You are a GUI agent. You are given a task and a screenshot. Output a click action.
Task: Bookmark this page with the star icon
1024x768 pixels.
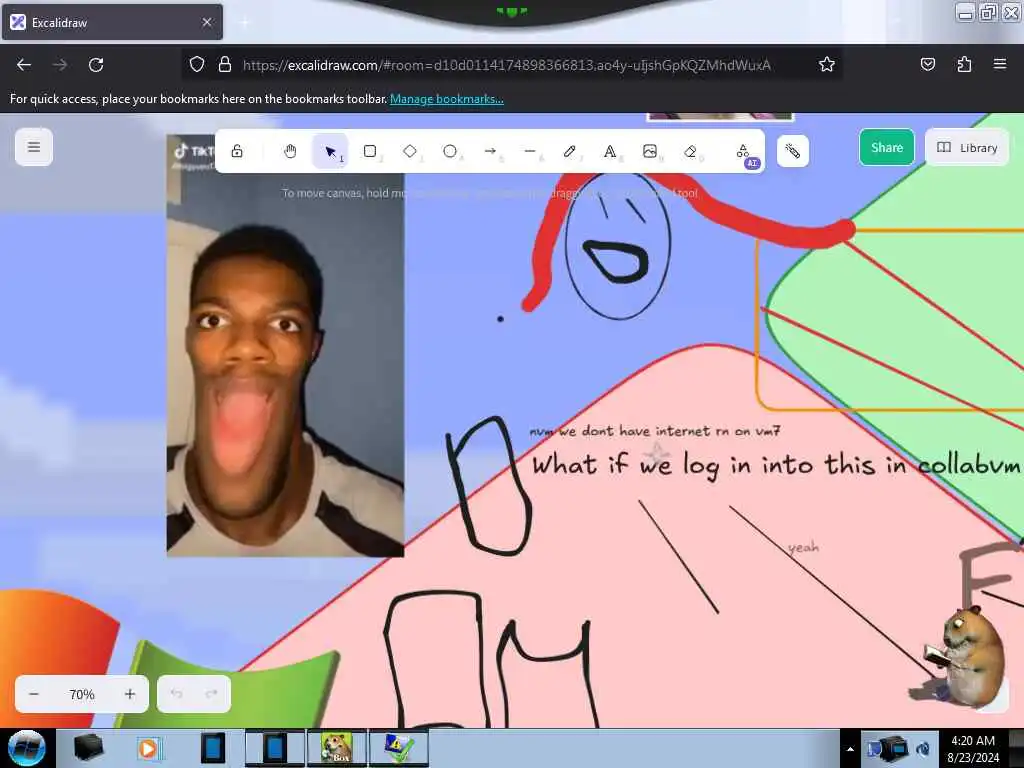[x=827, y=64]
